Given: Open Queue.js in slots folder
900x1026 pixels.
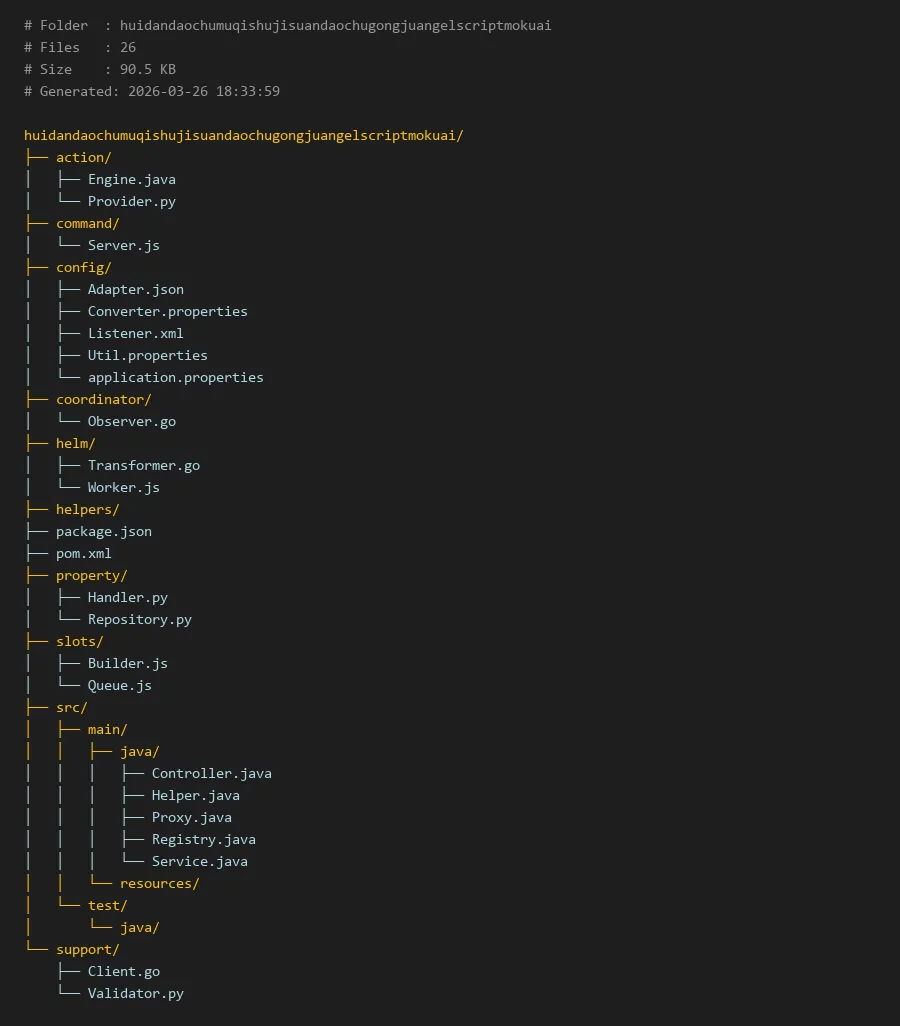Looking at the screenshot, I should point(119,685).
